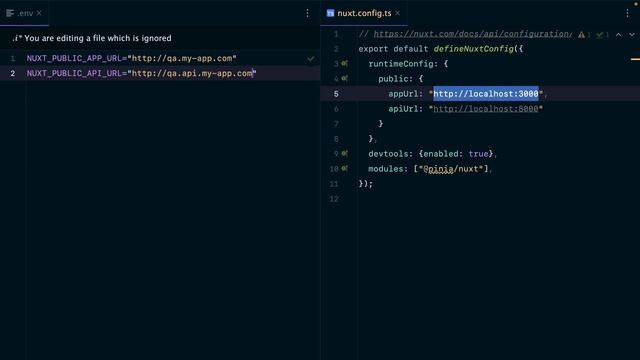Open the nuxt.com docs configuration link
640x360 pixels.
(473, 34)
